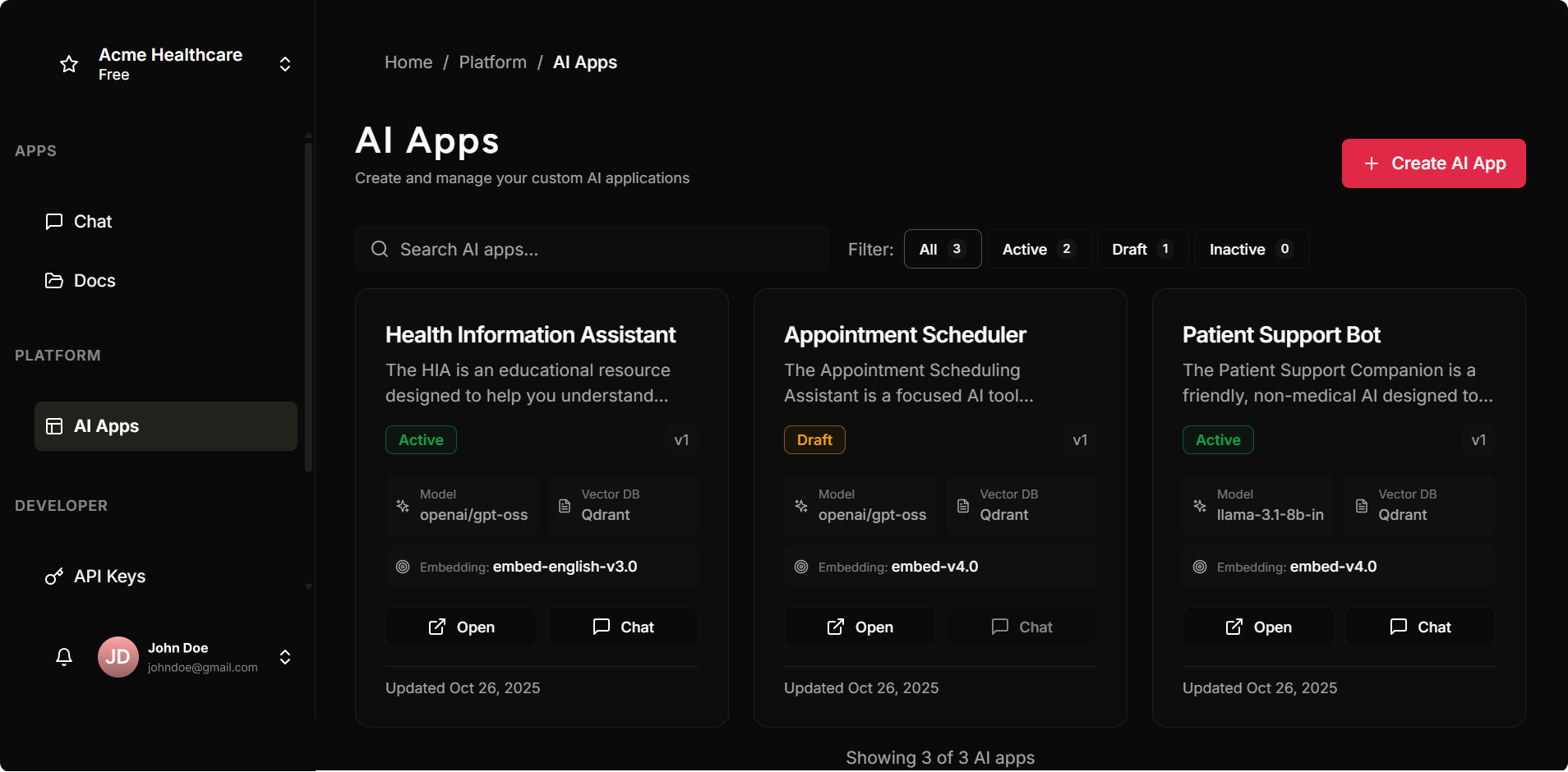
Task: Open Docs folder in sidebar
Action: pos(94,281)
